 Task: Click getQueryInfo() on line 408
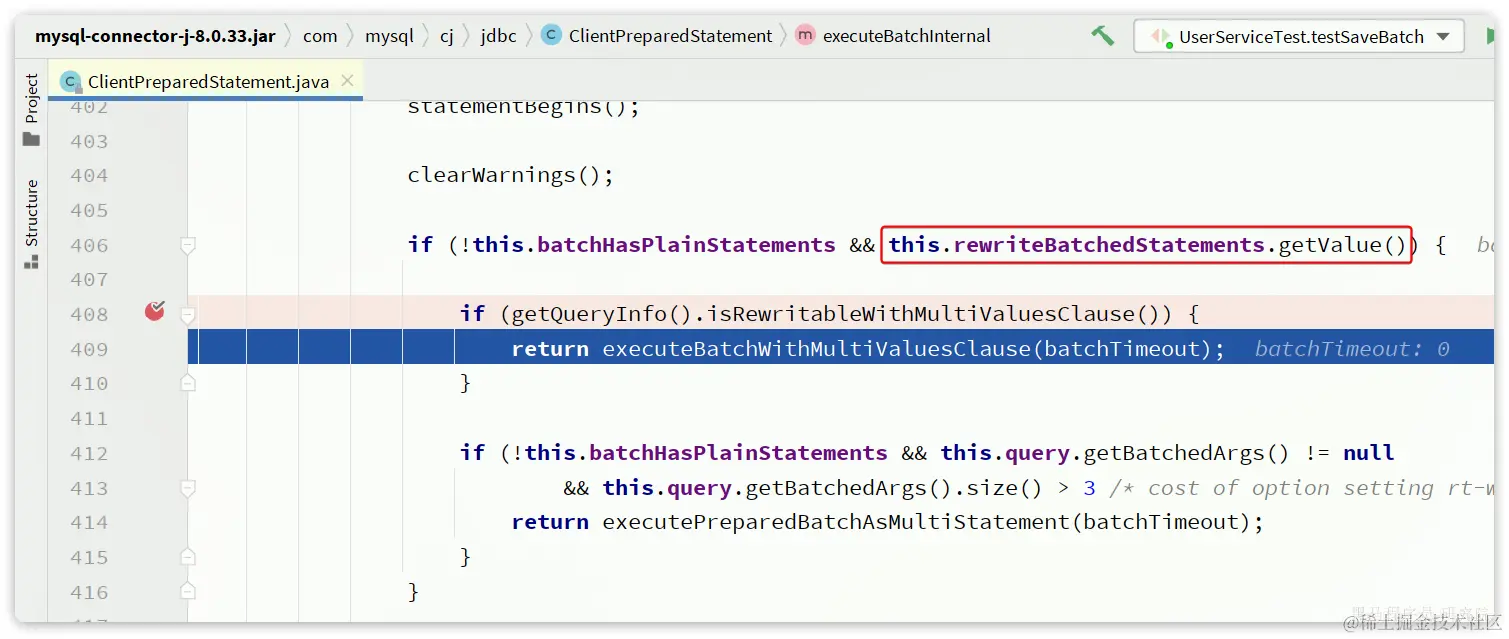pos(602,314)
